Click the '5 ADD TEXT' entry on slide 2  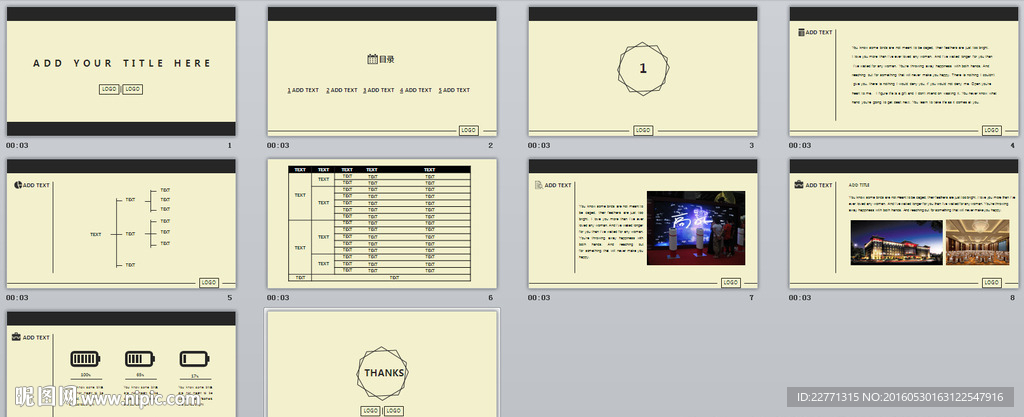pos(455,90)
